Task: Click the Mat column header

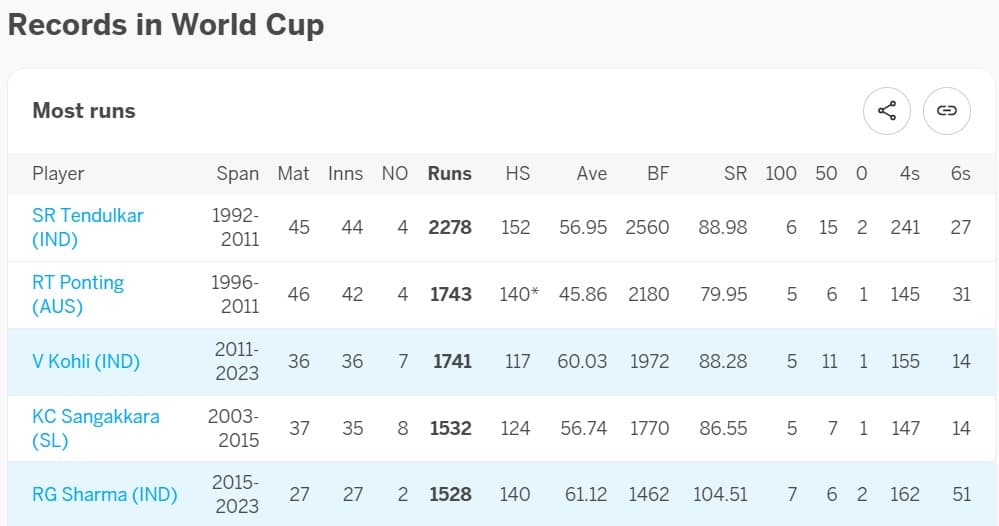Action: point(293,173)
